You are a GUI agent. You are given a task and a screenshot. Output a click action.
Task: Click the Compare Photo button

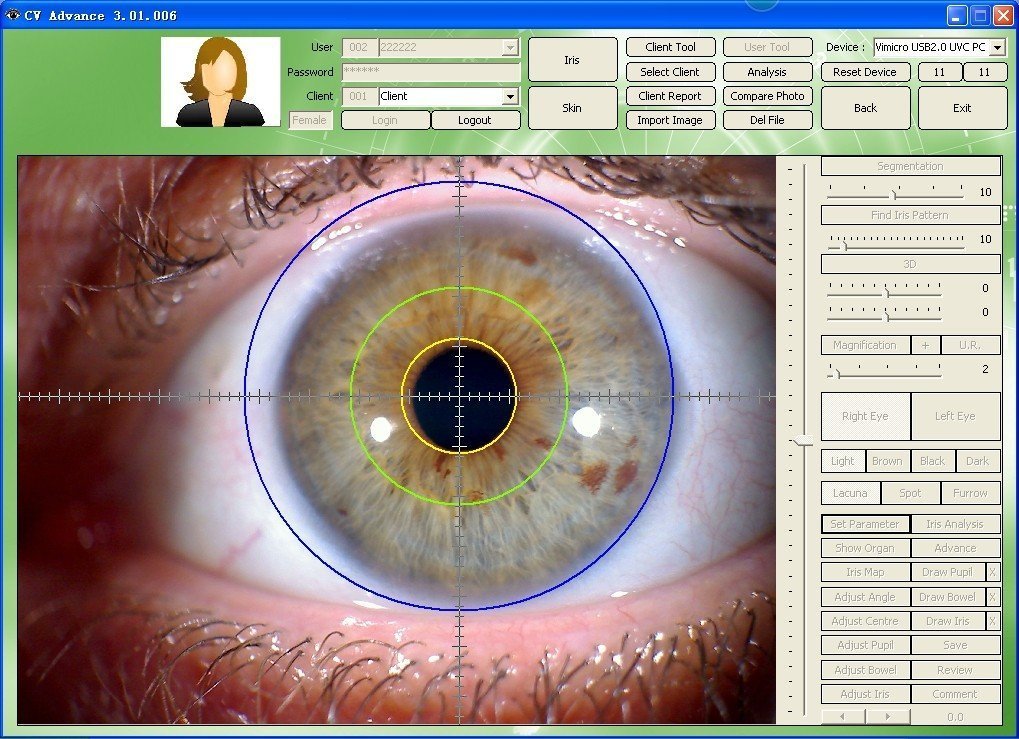(767, 96)
